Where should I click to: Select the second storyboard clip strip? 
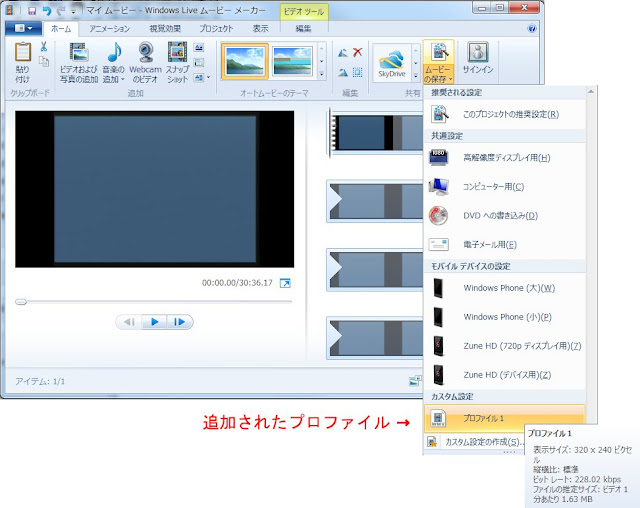coord(376,201)
